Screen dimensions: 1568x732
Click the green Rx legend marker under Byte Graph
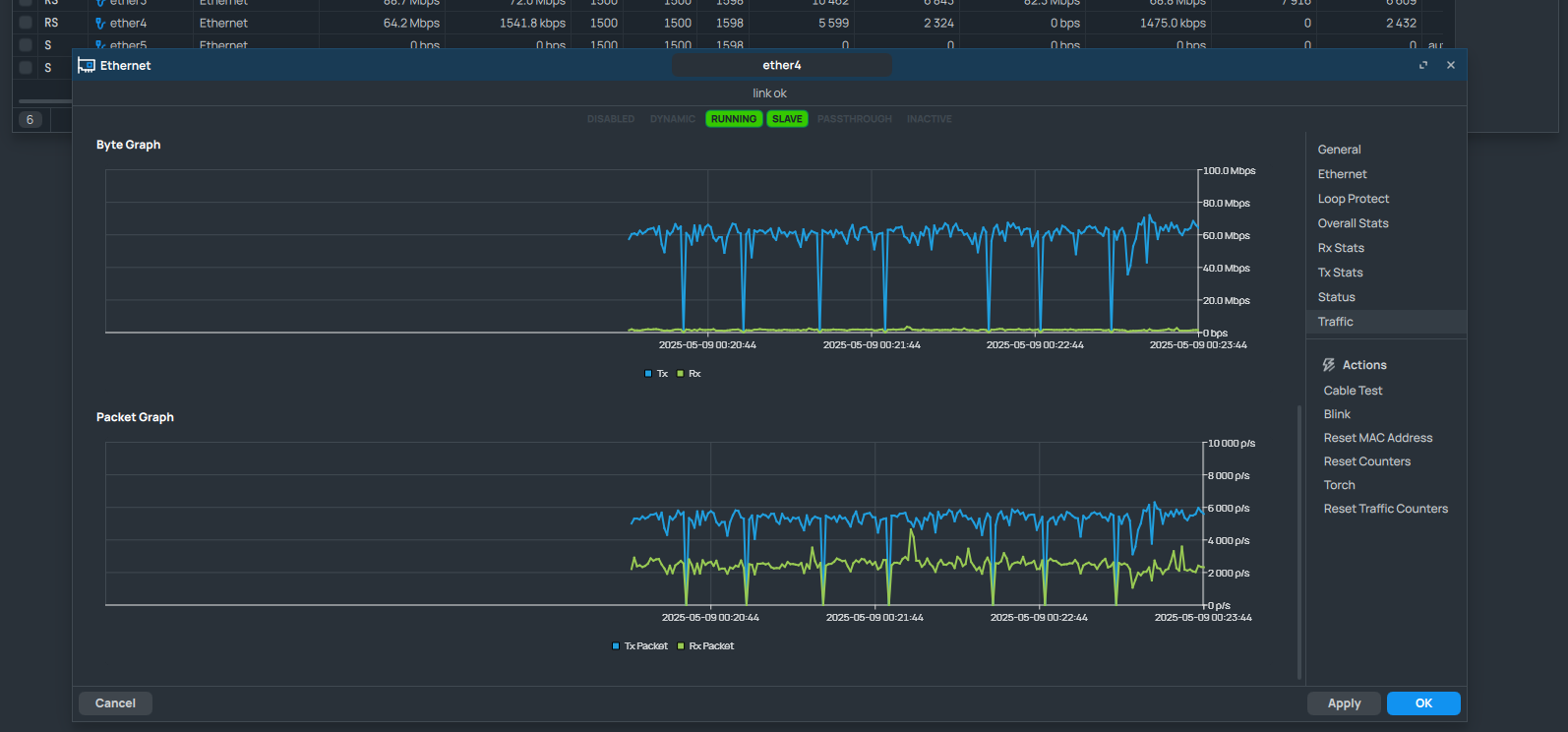[x=680, y=374]
